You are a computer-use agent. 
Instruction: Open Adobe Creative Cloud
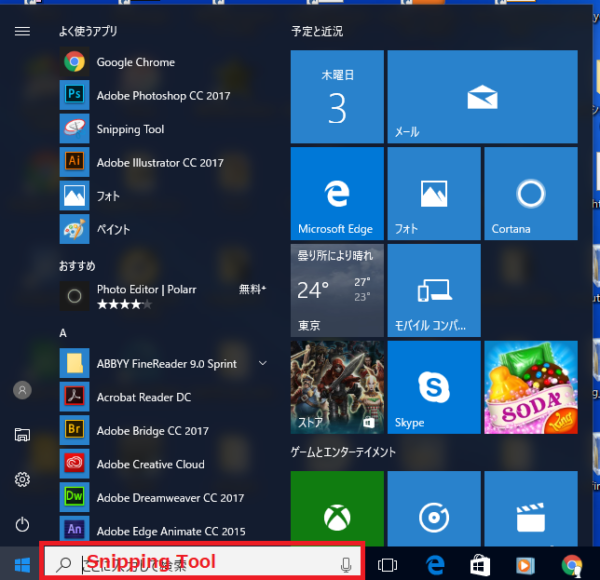click(x=163, y=464)
